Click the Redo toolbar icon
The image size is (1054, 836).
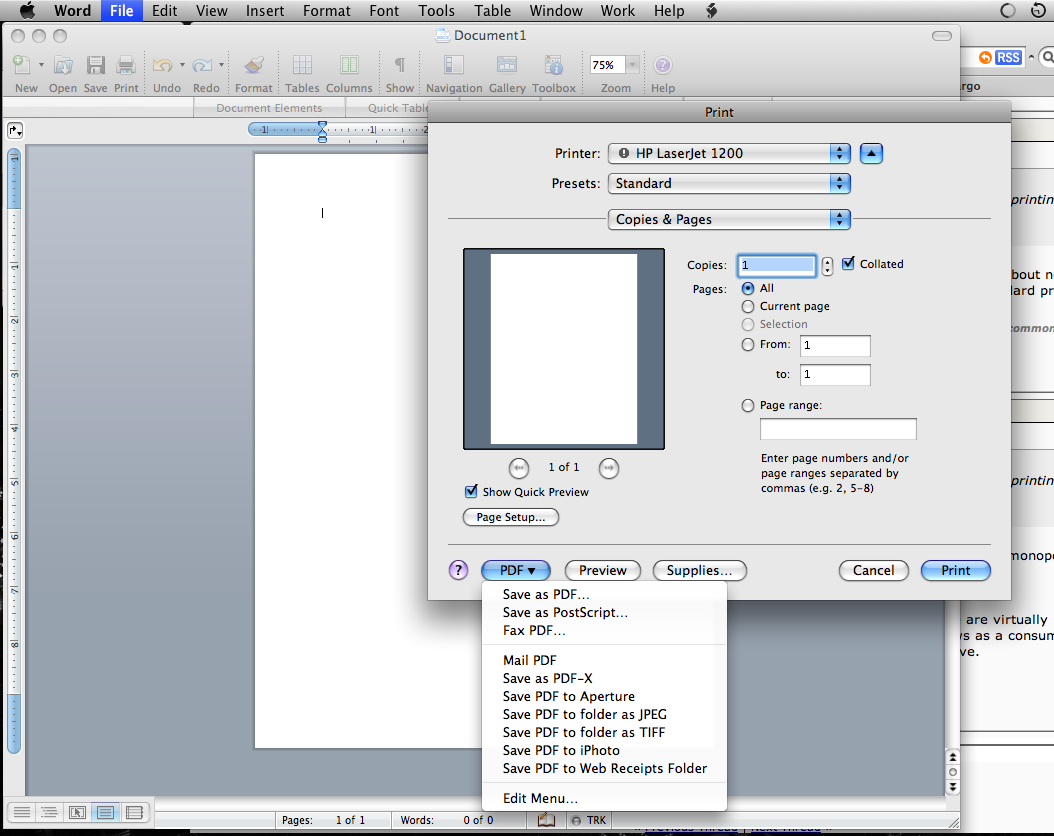coord(202,65)
